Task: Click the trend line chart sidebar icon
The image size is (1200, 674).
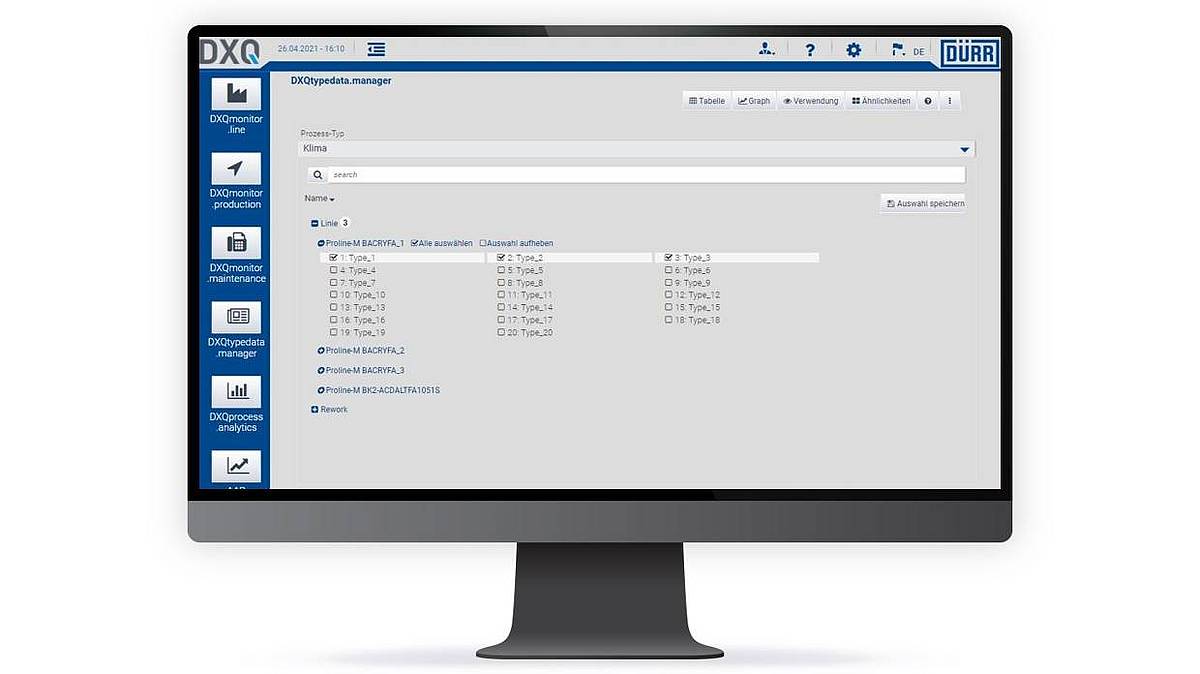Action: [236, 466]
